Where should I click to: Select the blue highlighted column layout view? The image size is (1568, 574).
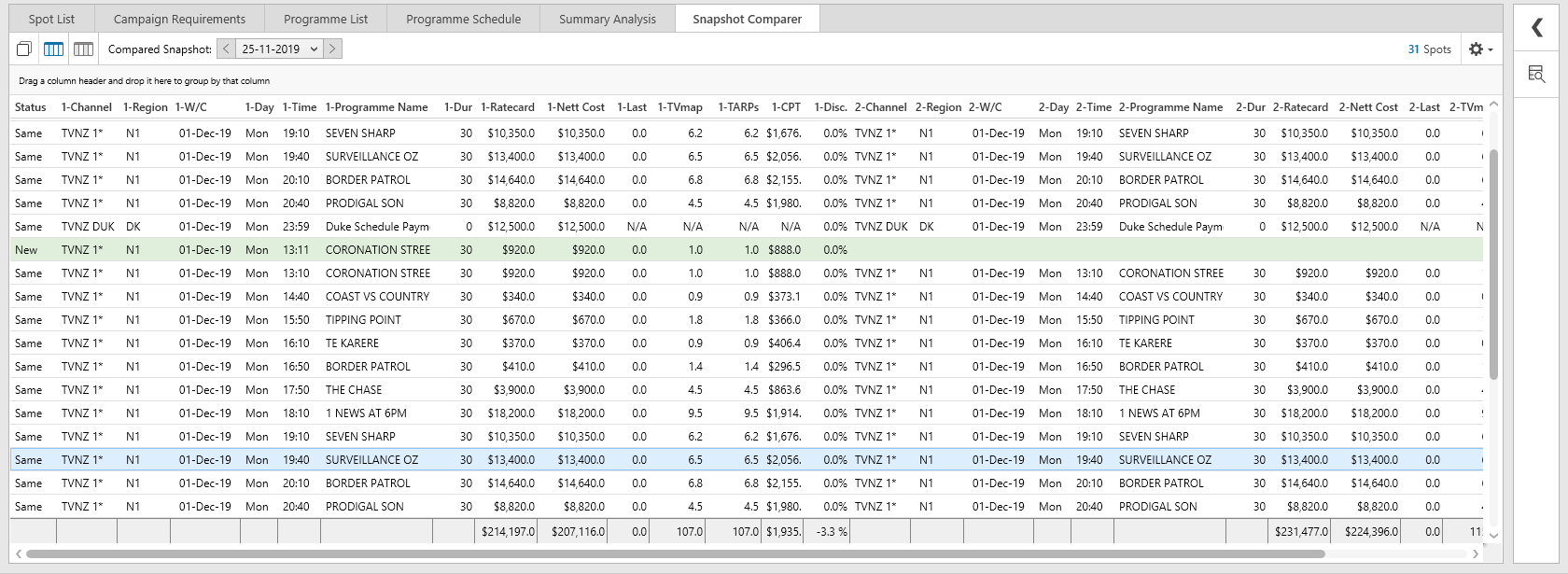(x=54, y=49)
